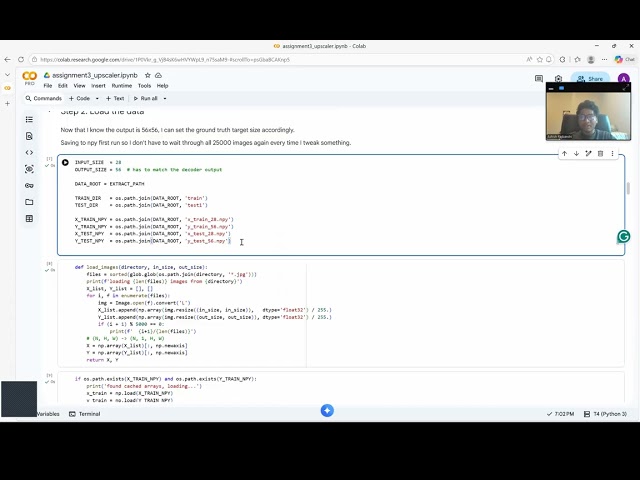The width and height of the screenshot is (640, 480).
Task: Open the blue Gemini sparkle button
Action: 327,411
